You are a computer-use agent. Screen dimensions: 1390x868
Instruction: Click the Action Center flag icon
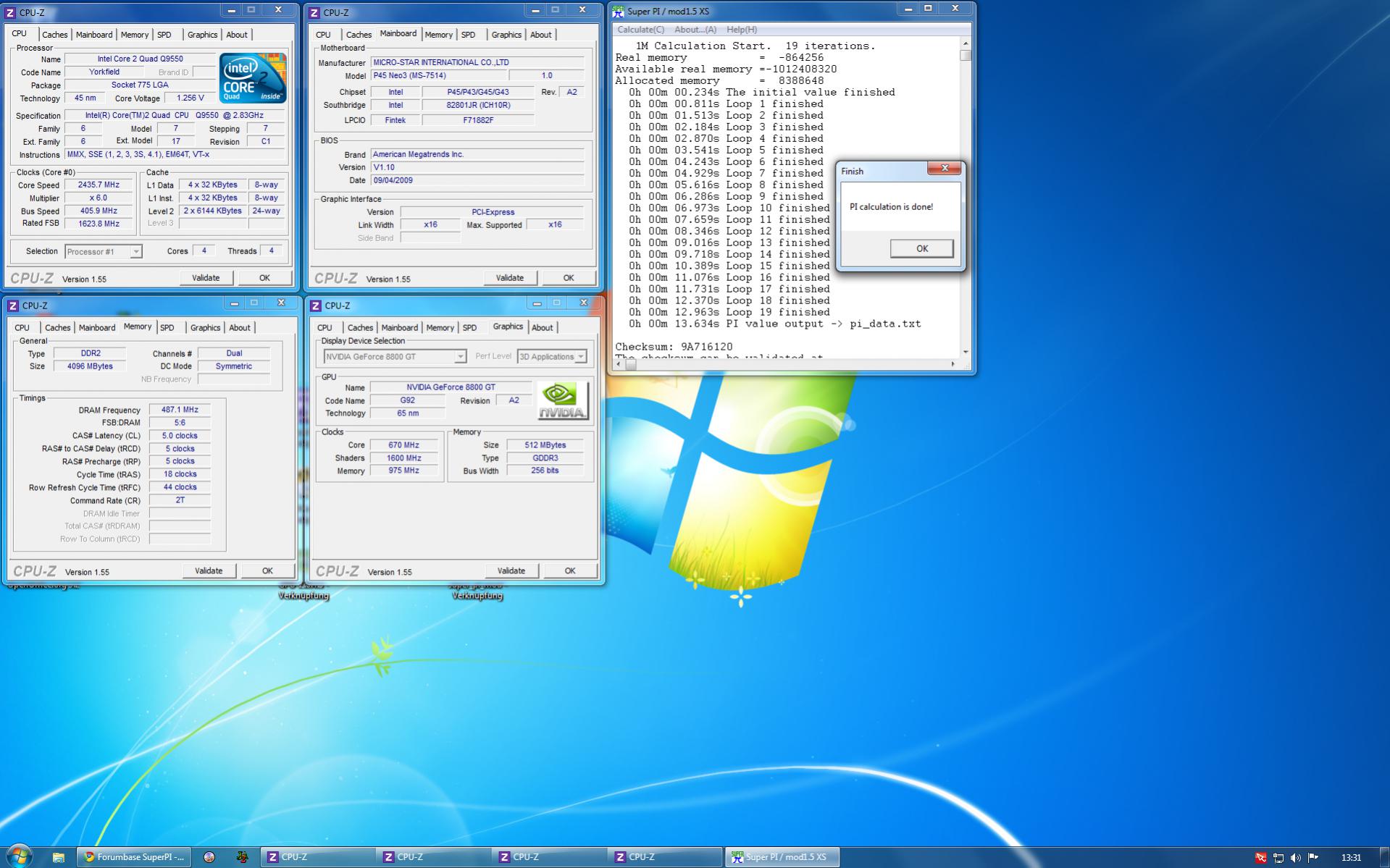(1313, 857)
